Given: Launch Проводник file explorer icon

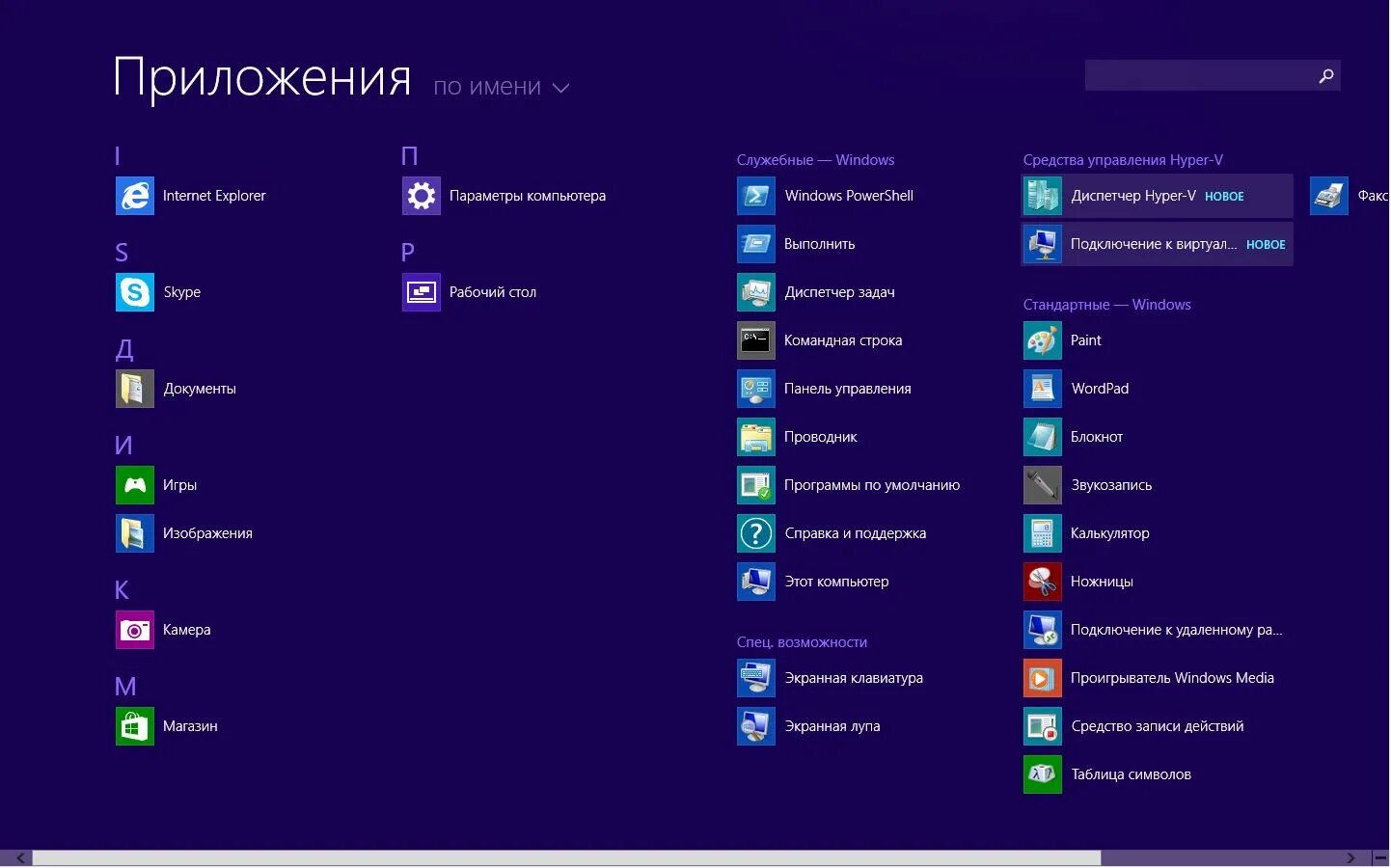Looking at the screenshot, I should pyautogui.click(x=756, y=437).
